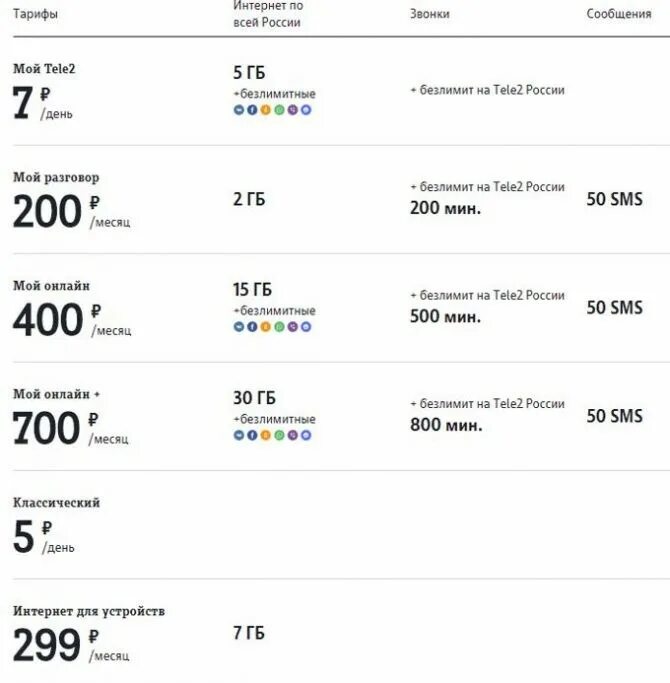
Task: Click the Тарифы column header
Action: pos(35,14)
